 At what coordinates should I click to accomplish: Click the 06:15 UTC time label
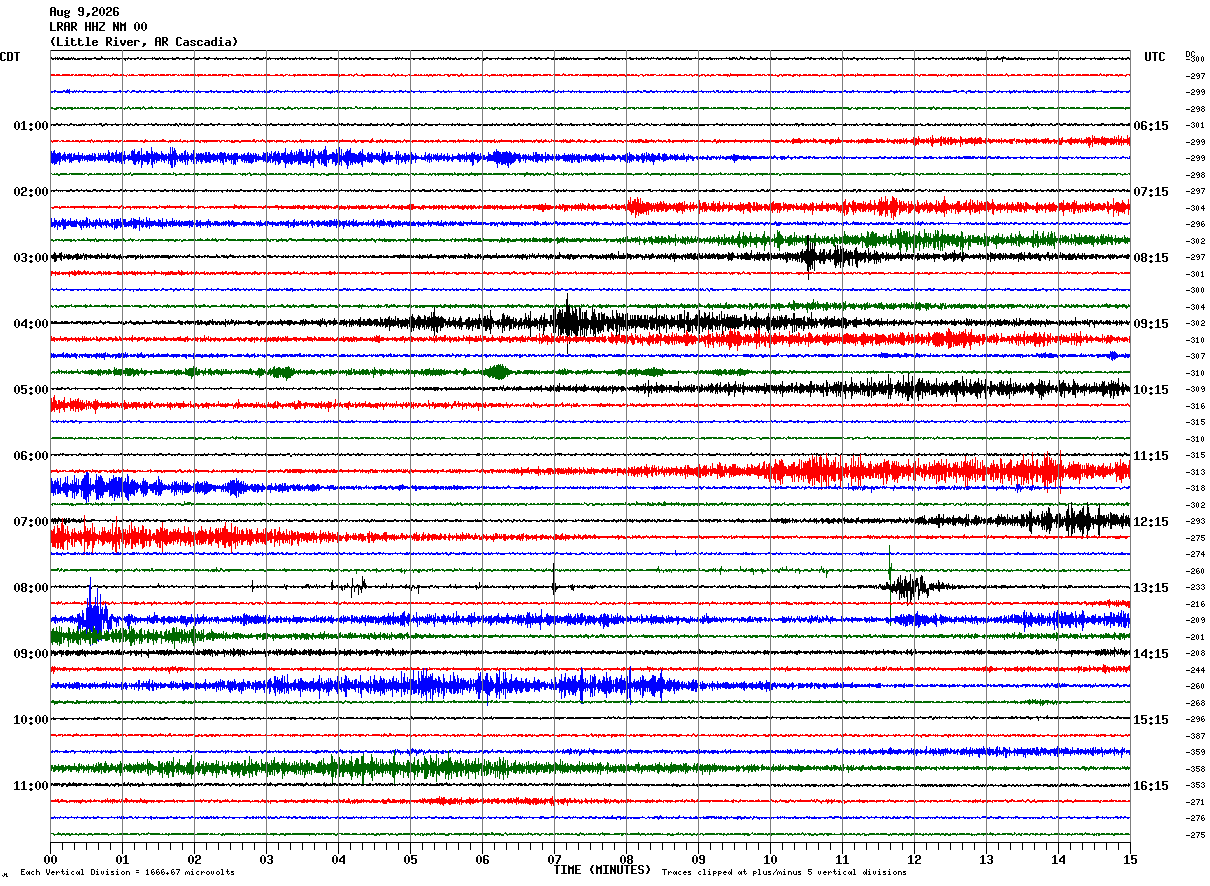[1151, 126]
